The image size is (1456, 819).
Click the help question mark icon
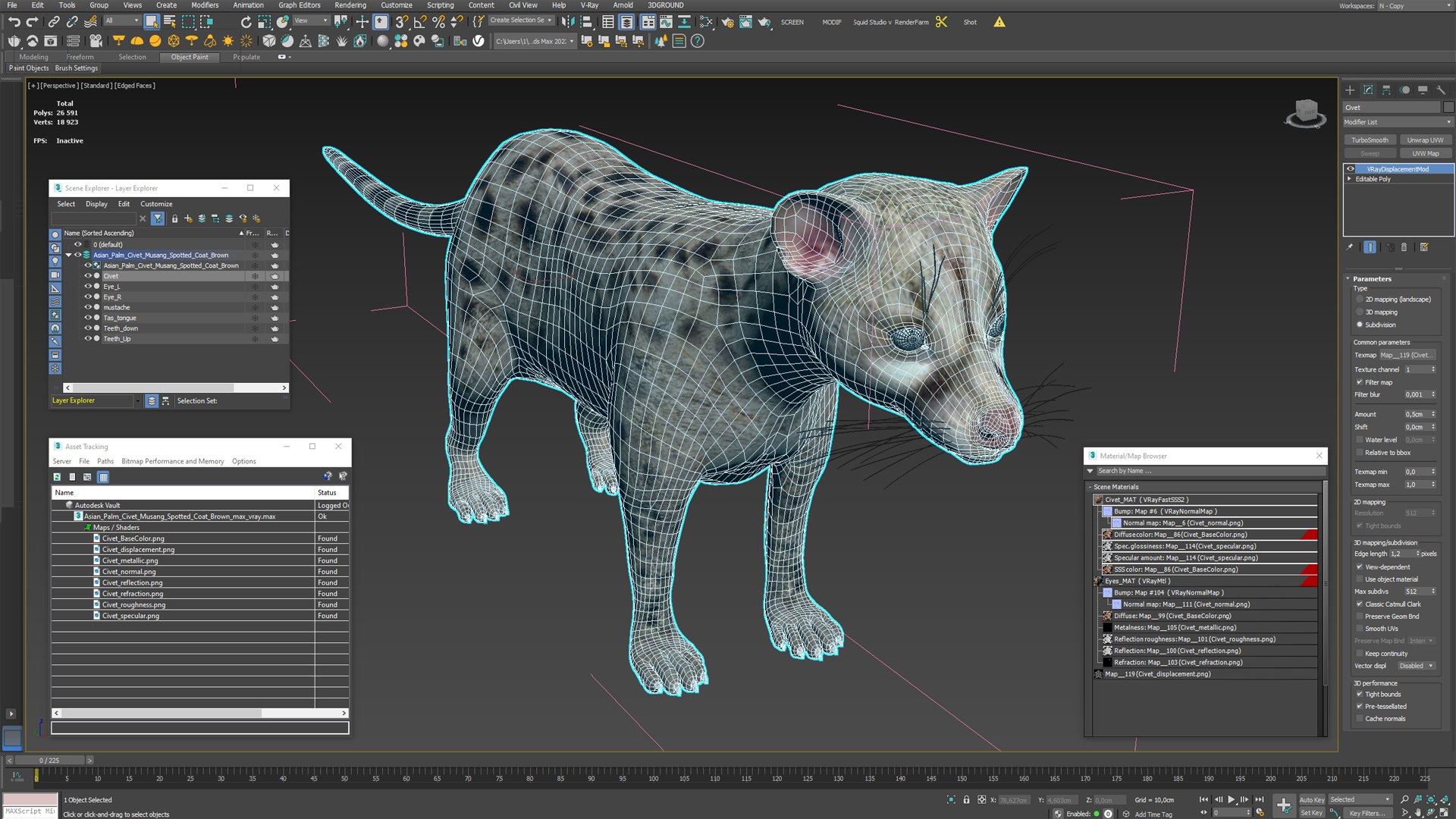tap(698, 41)
